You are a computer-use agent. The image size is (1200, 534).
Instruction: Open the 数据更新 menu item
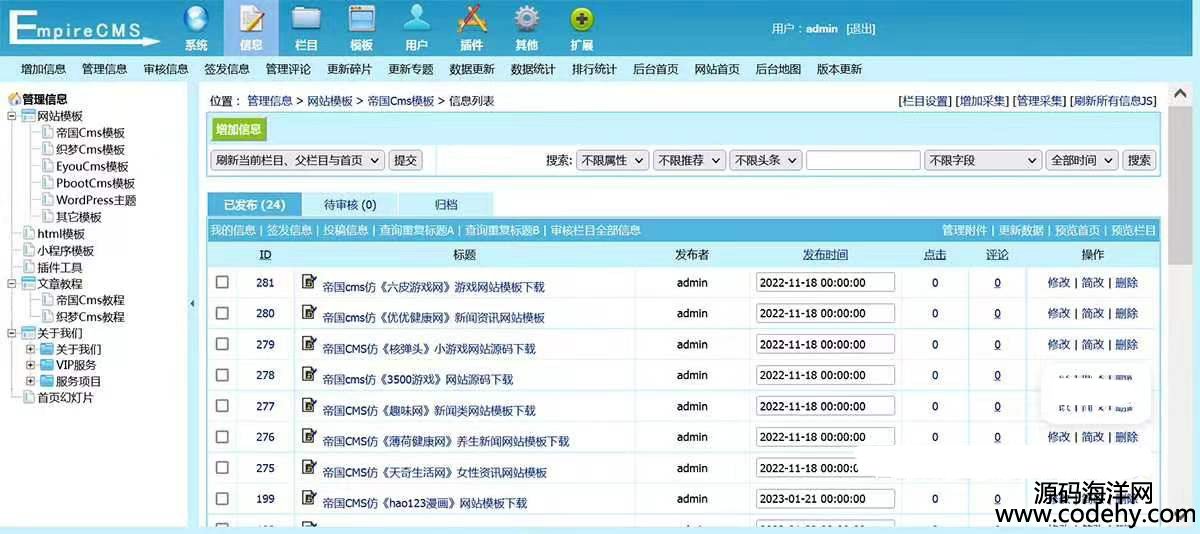472,69
